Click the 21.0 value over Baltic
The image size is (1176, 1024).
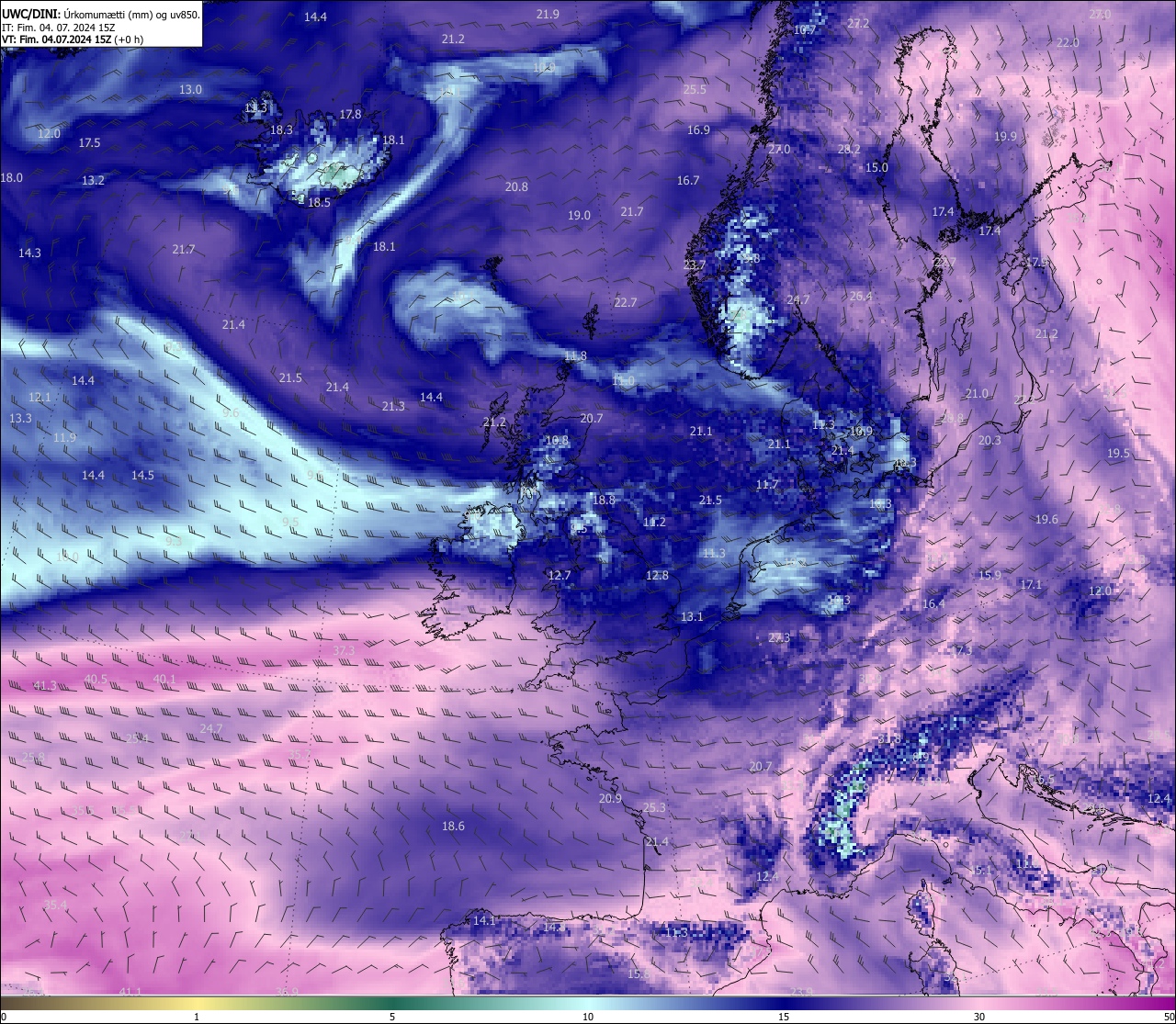(x=977, y=393)
